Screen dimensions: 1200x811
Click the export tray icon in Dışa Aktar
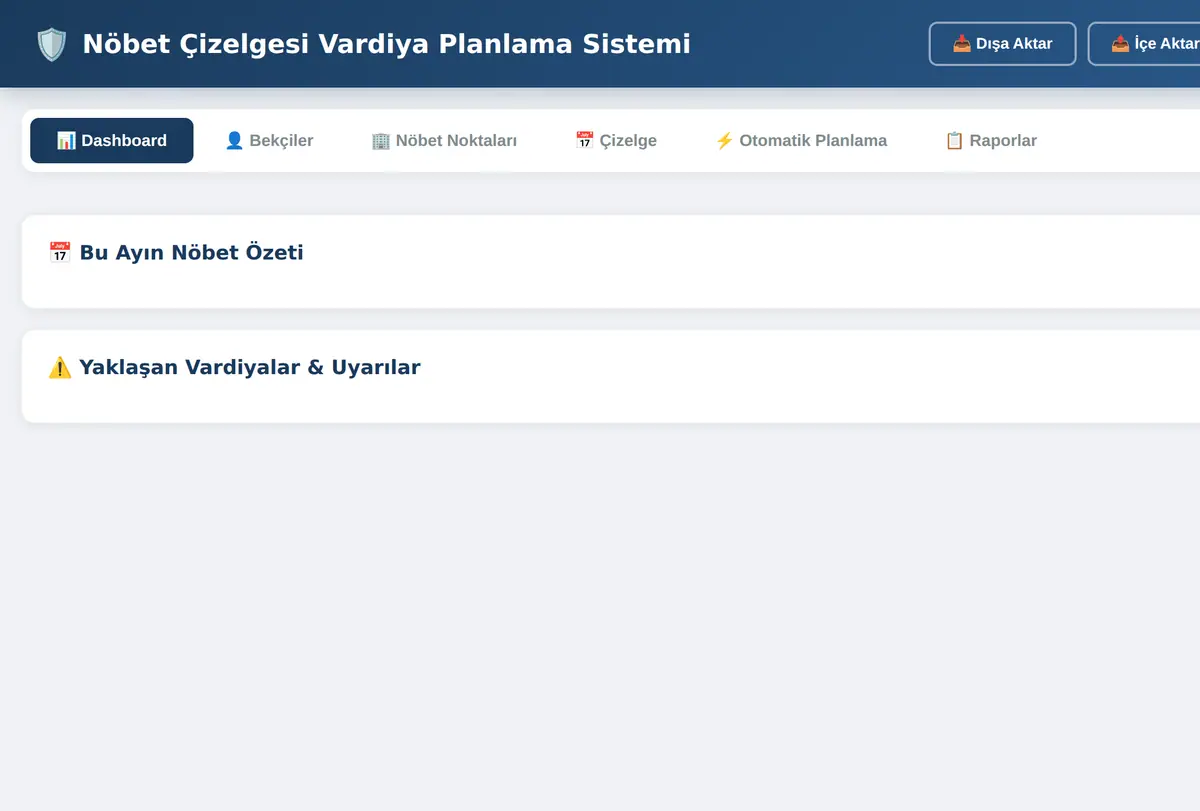tap(961, 44)
